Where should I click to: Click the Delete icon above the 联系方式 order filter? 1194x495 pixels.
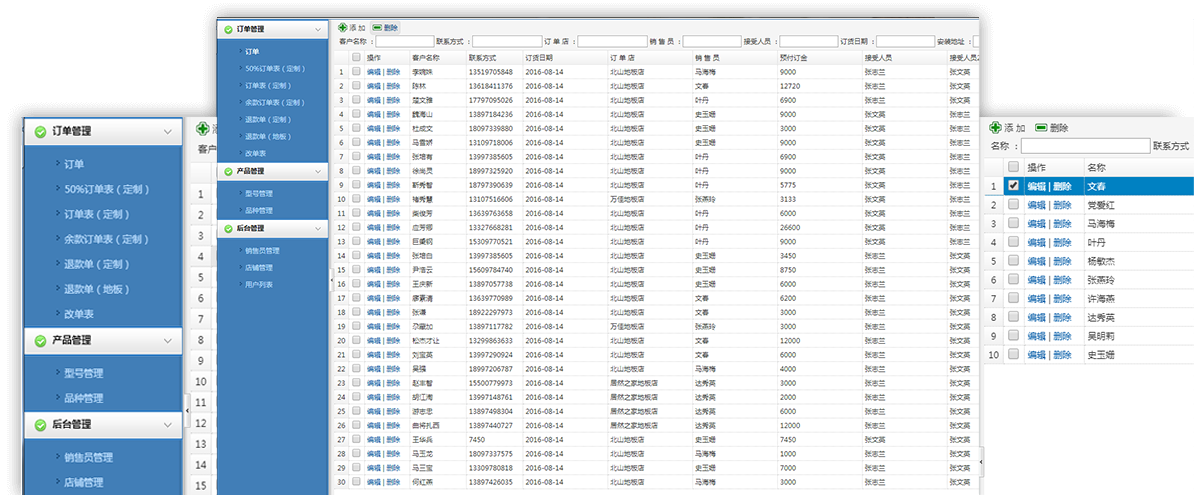coord(377,28)
